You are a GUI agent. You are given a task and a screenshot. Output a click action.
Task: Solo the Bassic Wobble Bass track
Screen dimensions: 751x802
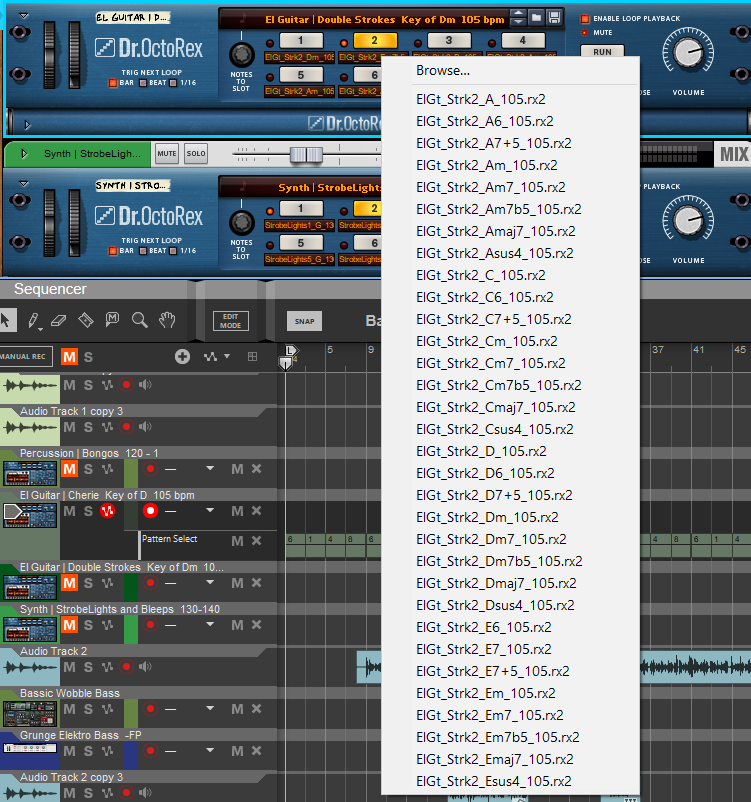tap(88, 709)
